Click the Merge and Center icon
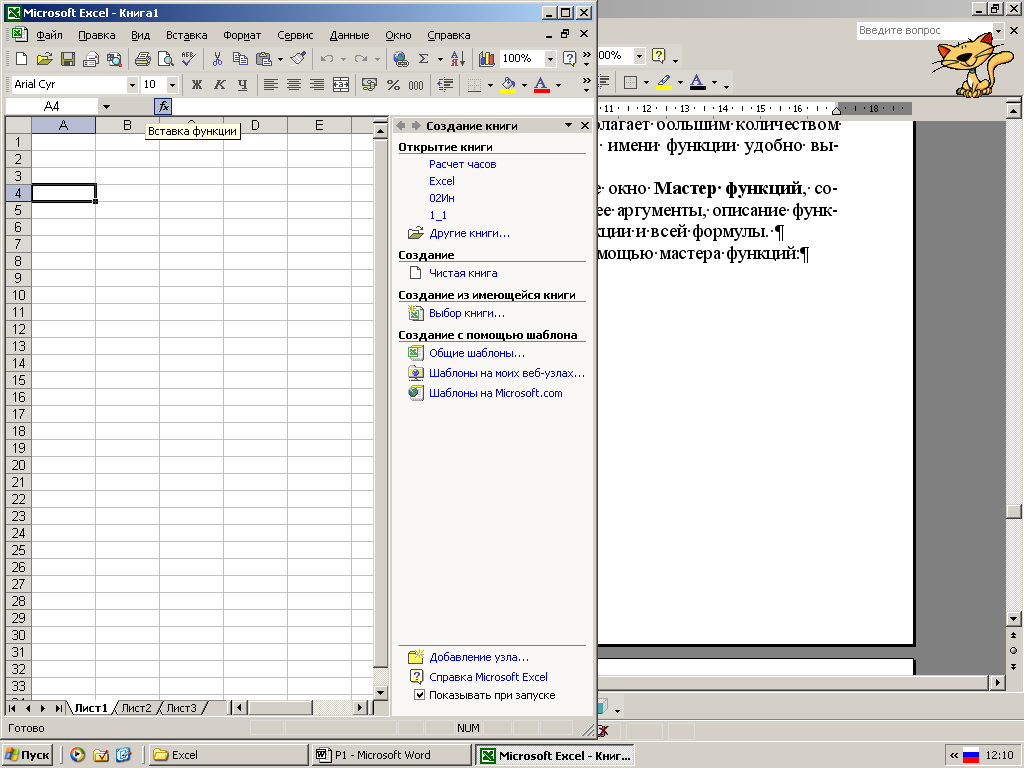The height and width of the screenshot is (768, 1024). pos(340,84)
